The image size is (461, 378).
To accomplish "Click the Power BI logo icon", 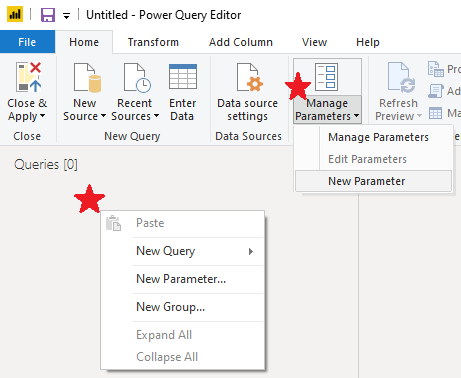I will [15, 15].
